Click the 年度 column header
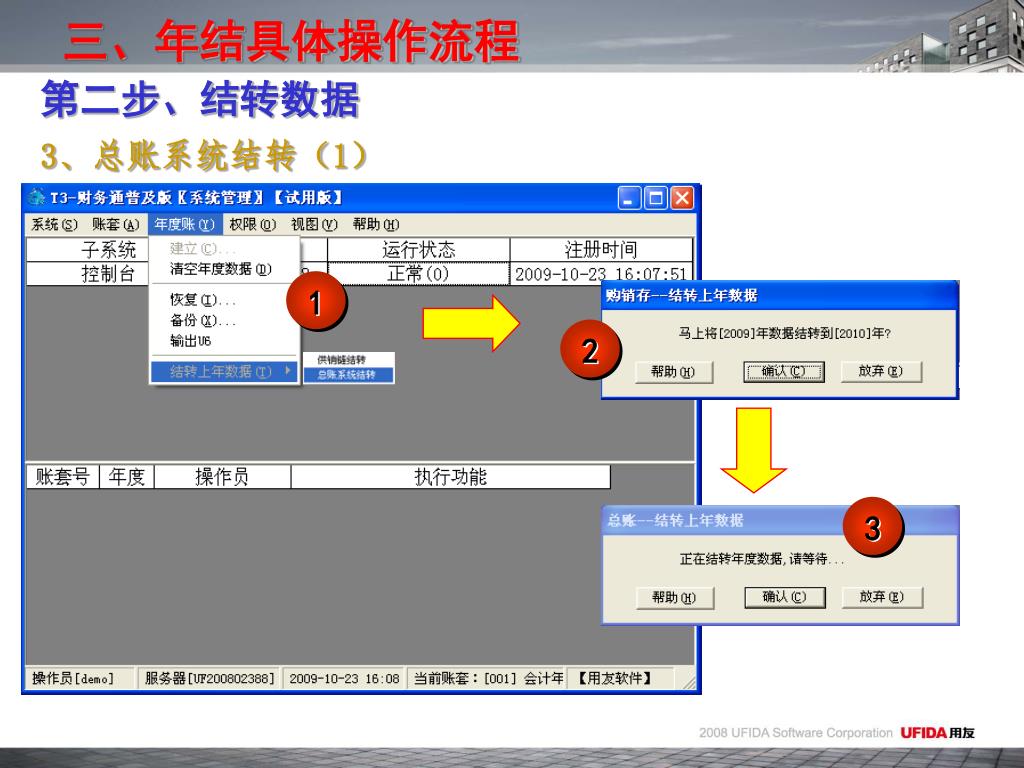This screenshot has height=768, width=1024. (127, 477)
